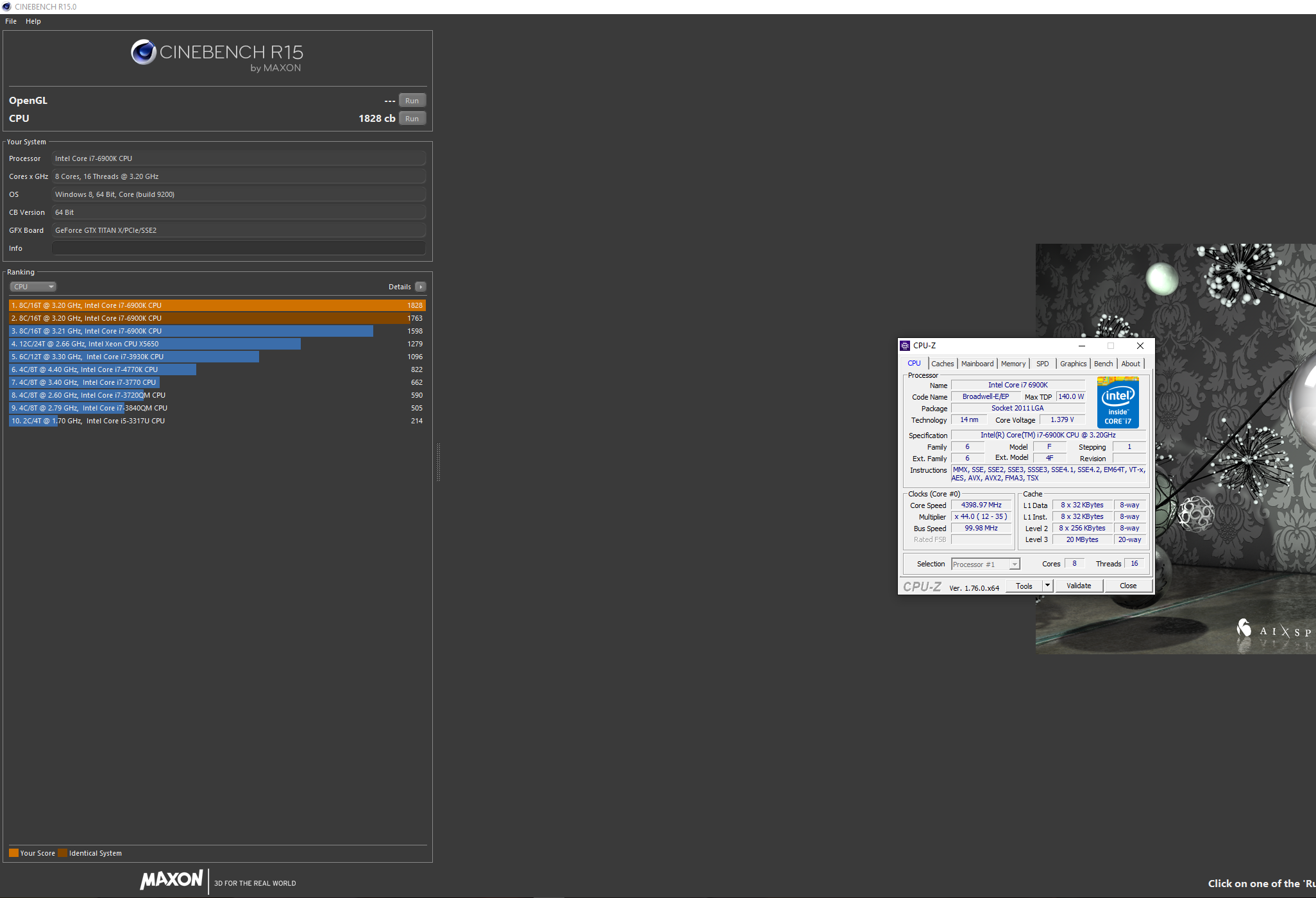Switch to the Graphics tab in CPU-Z
Viewport: 1316px width, 898px height.
(x=1073, y=364)
